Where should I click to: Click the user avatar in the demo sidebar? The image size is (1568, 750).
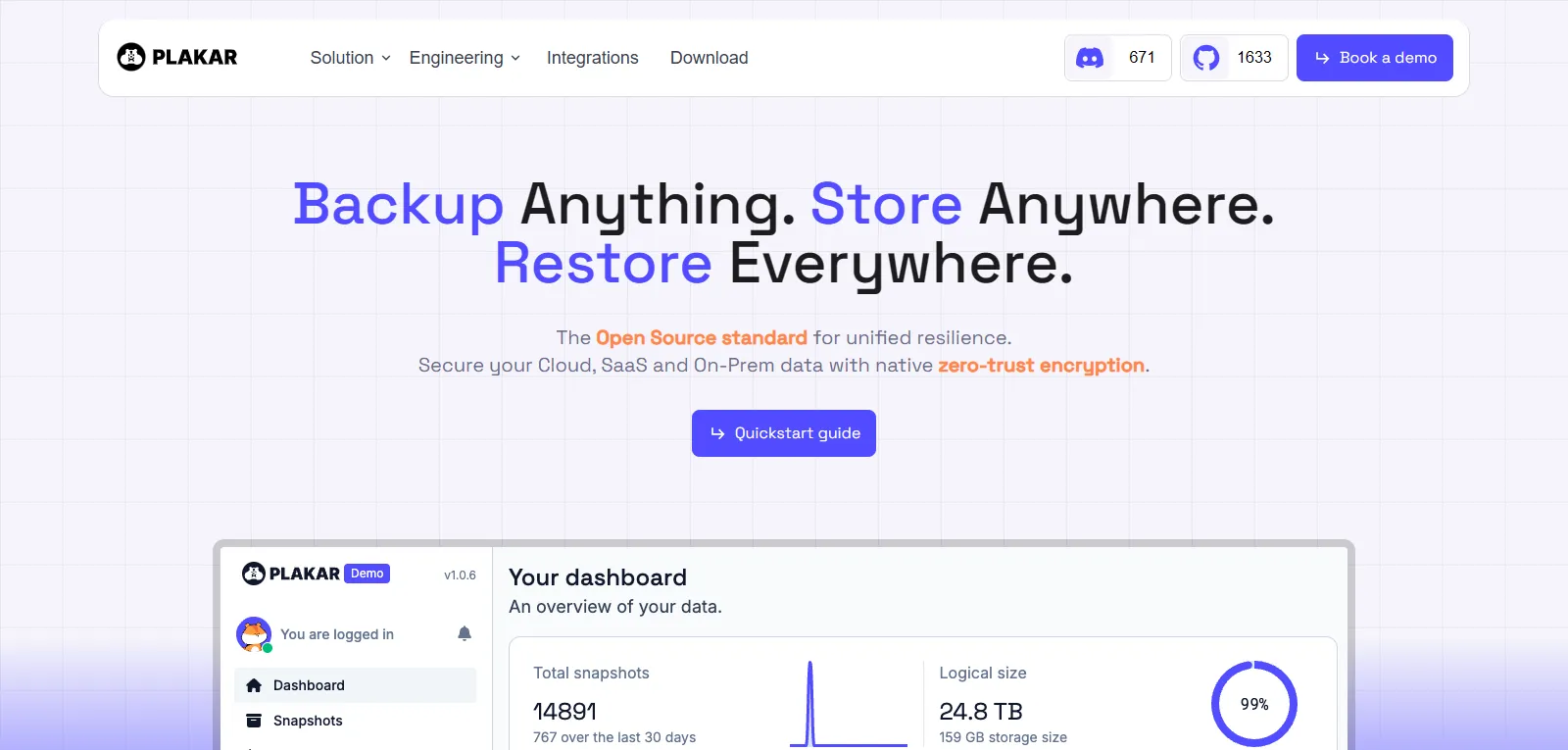pos(254,634)
